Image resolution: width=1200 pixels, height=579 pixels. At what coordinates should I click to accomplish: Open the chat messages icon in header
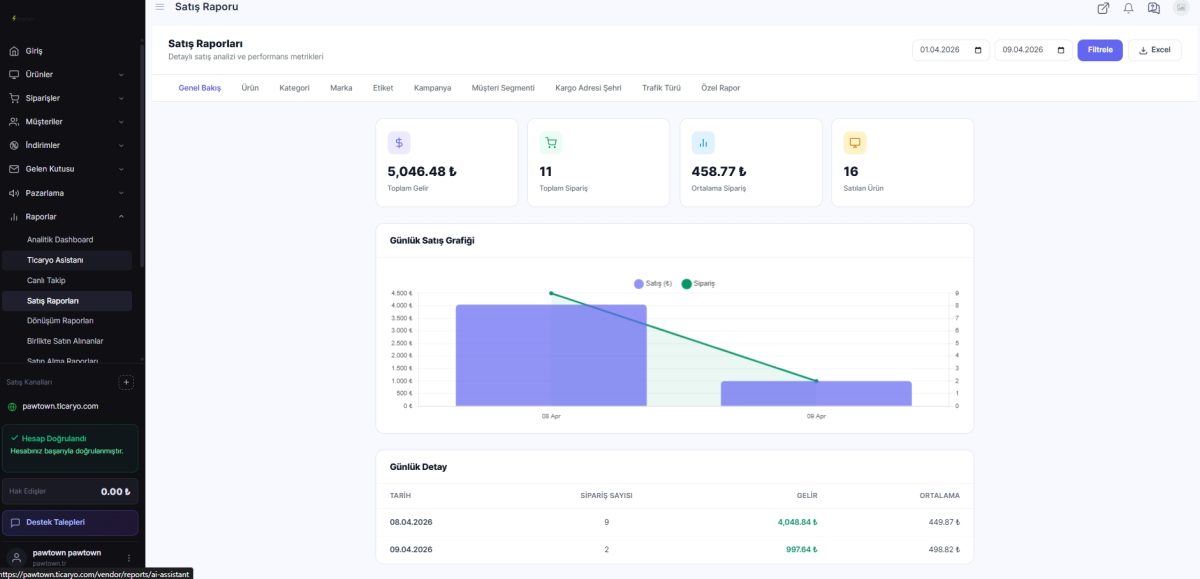point(1154,8)
